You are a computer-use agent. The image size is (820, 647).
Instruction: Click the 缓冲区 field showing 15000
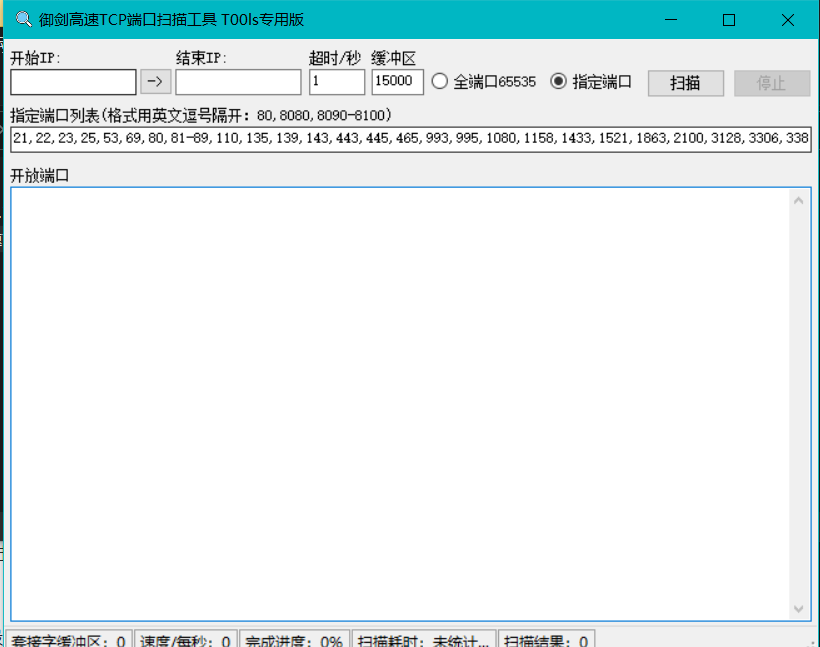coord(397,82)
